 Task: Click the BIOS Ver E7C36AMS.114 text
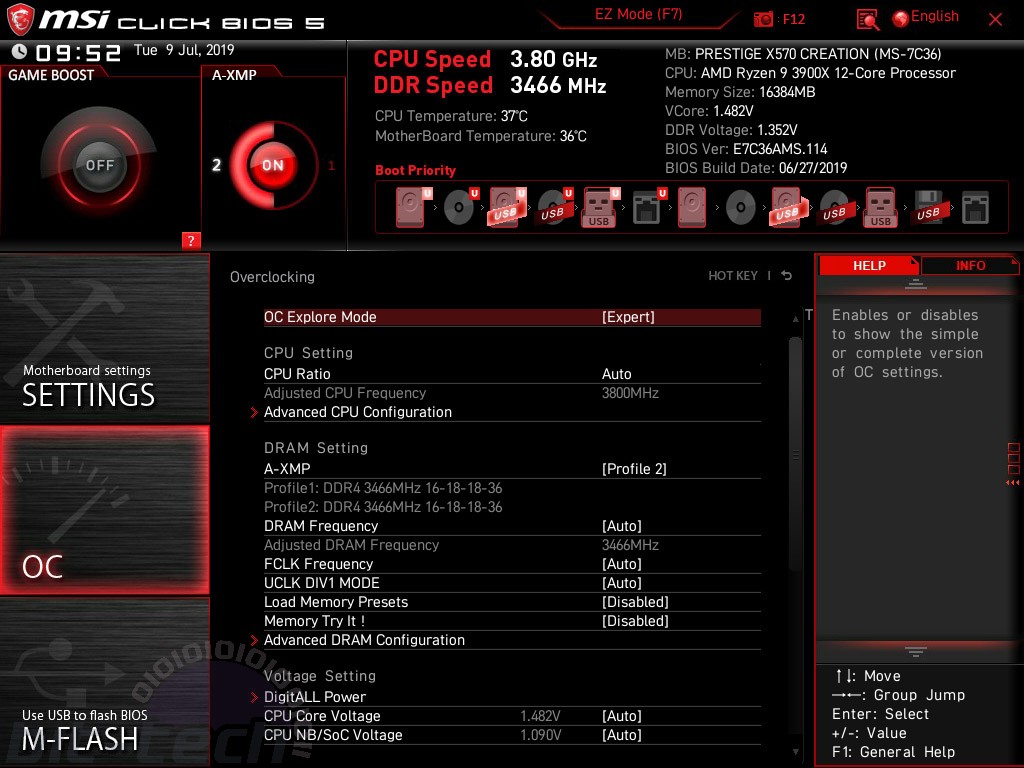746,149
